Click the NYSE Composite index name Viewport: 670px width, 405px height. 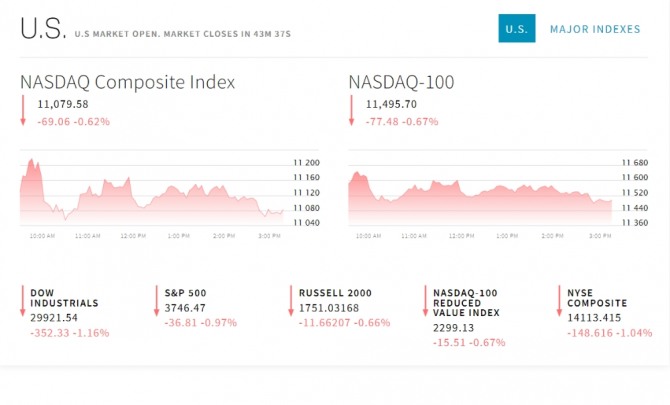click(597, 297)
